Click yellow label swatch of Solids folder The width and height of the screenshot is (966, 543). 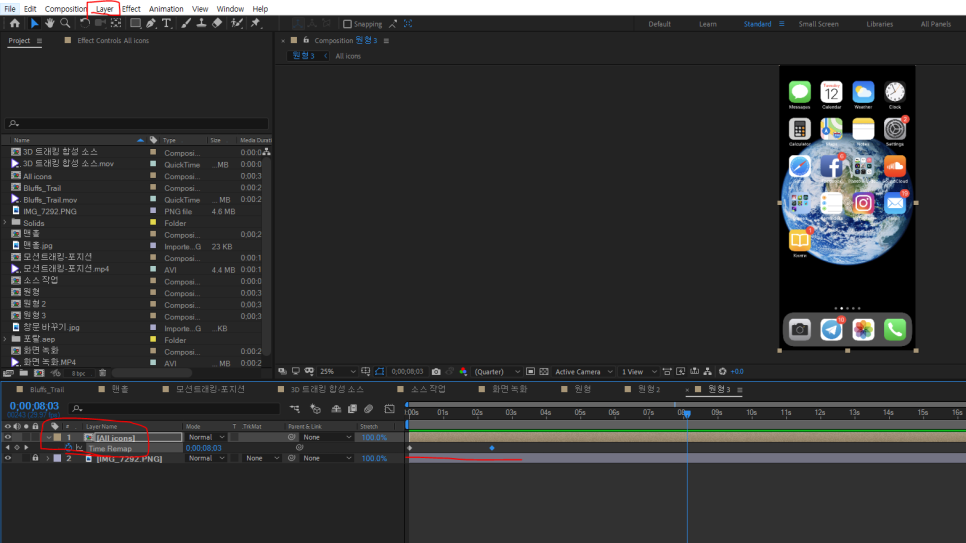pos(153,223)
